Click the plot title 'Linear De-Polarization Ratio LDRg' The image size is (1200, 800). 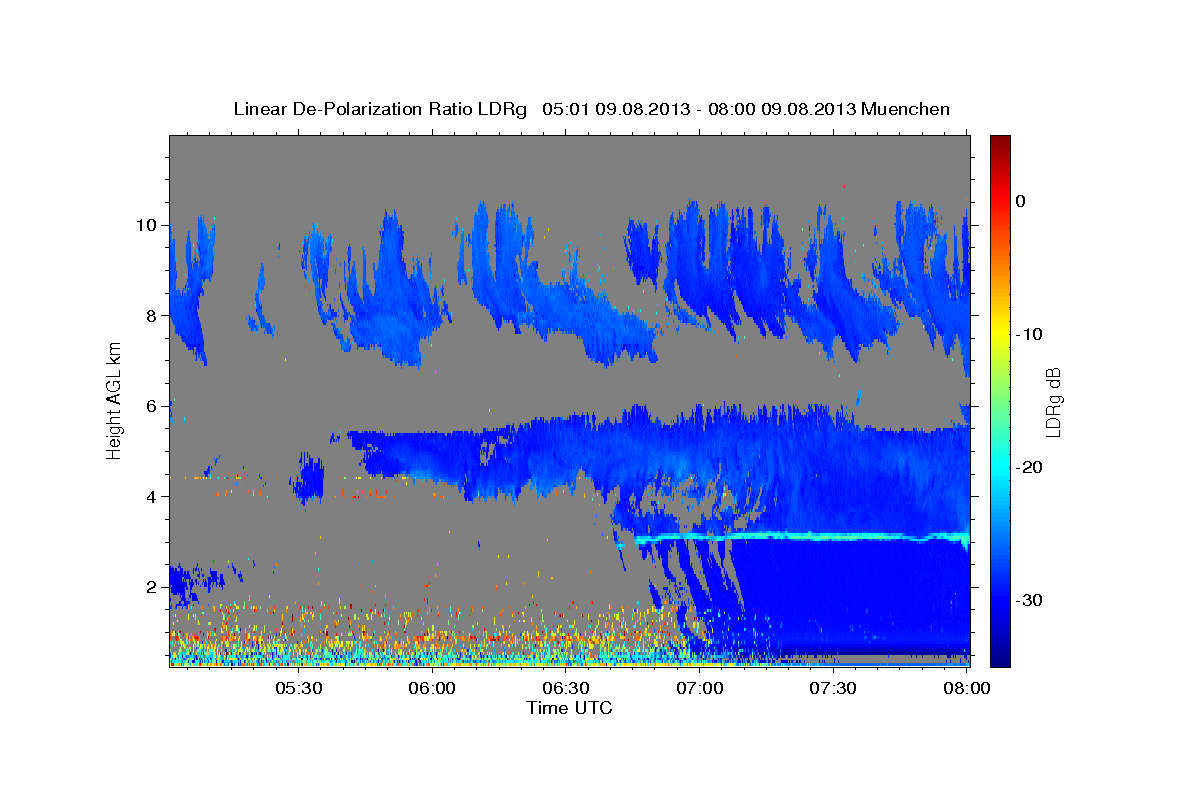pos(379,109)
